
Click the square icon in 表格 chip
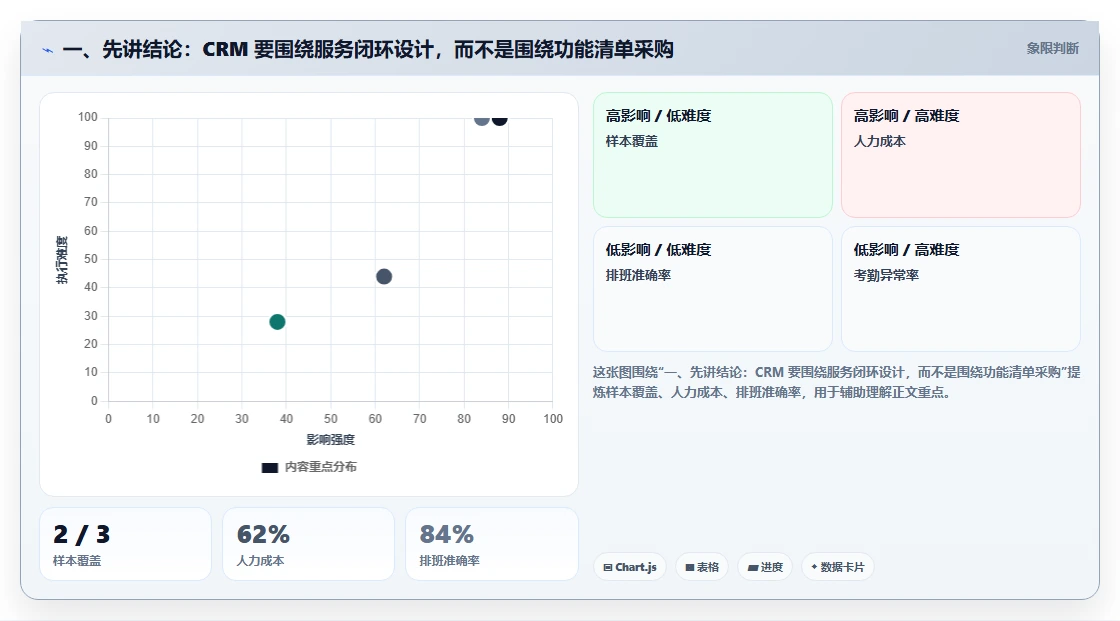coord(690,567)
